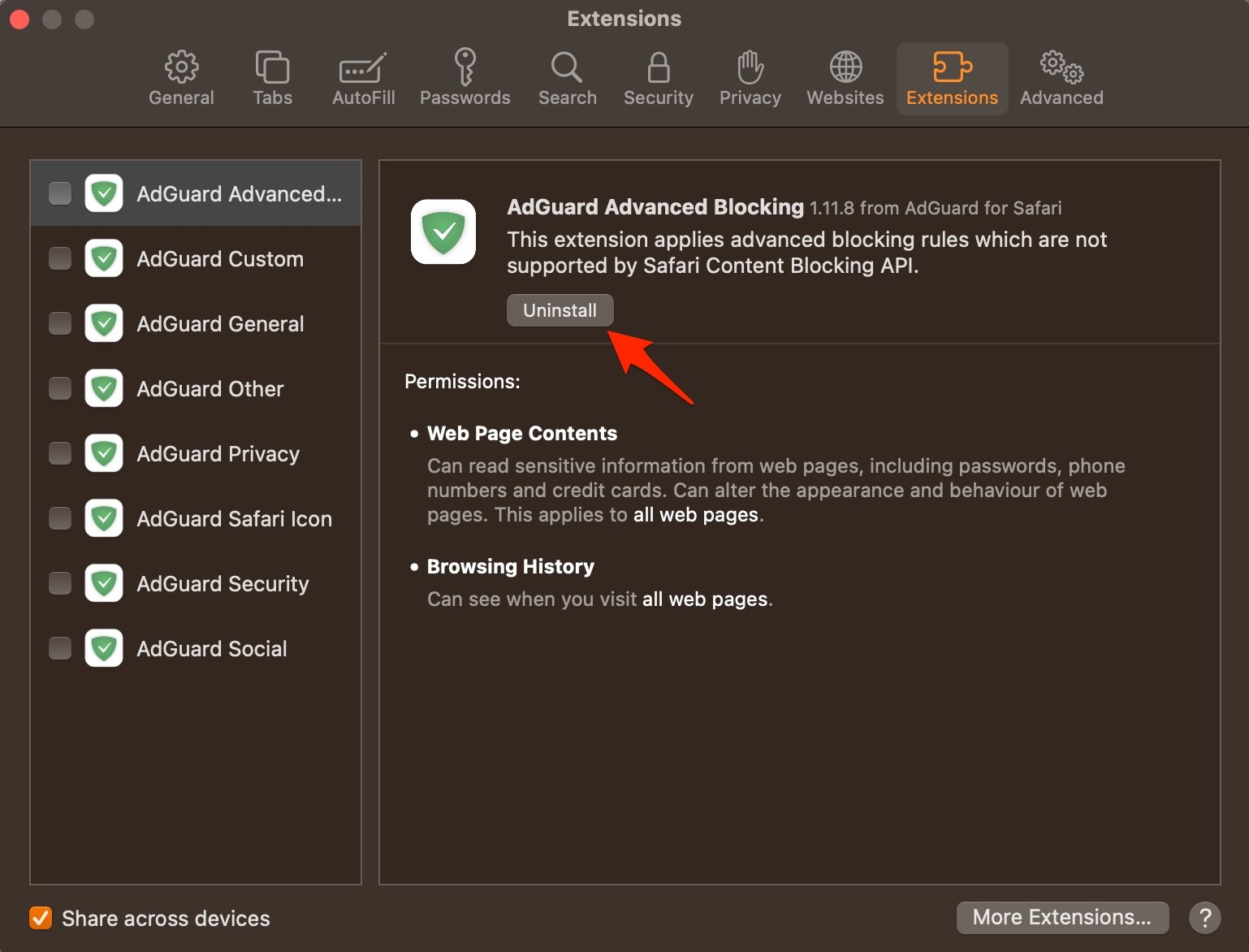1249x952 pixels.
Task: Enable the AdGuard Social extension
Action: pyautogui.click(x=59, y=647)
